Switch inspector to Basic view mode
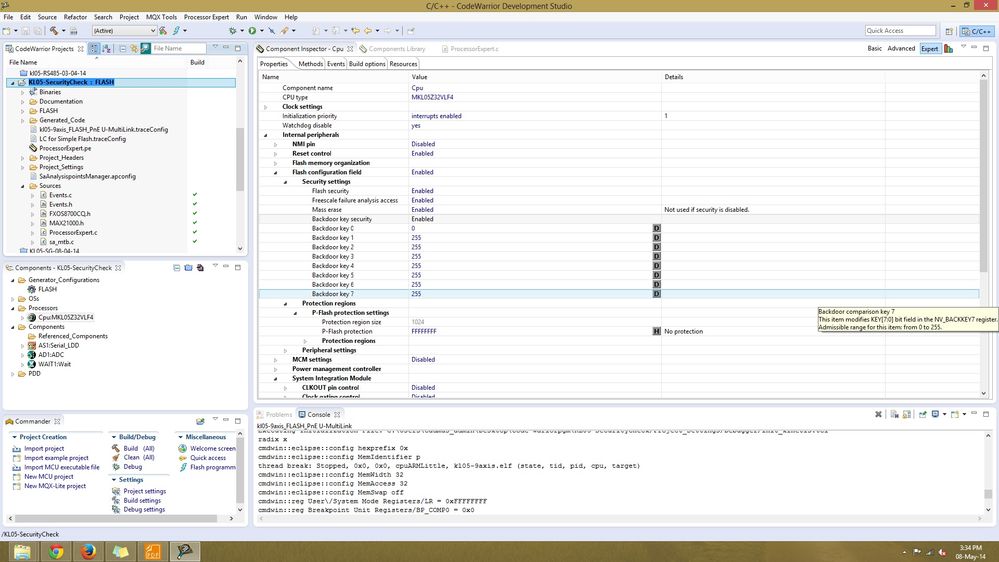This screenshot has height=562, width=999. click(x=874, y=48)
